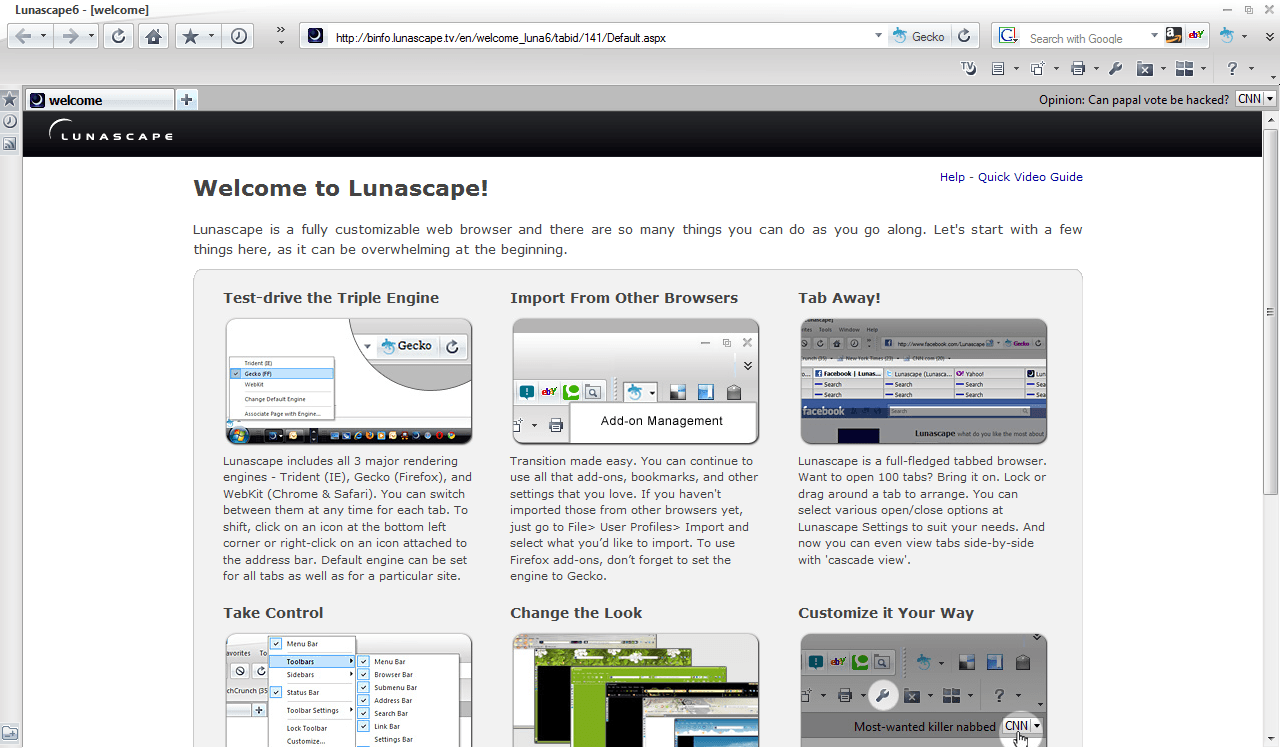This screenshot has height=748, width=1280.
Task: Open the print options dropdown arrow
Action: point(1096,69)
